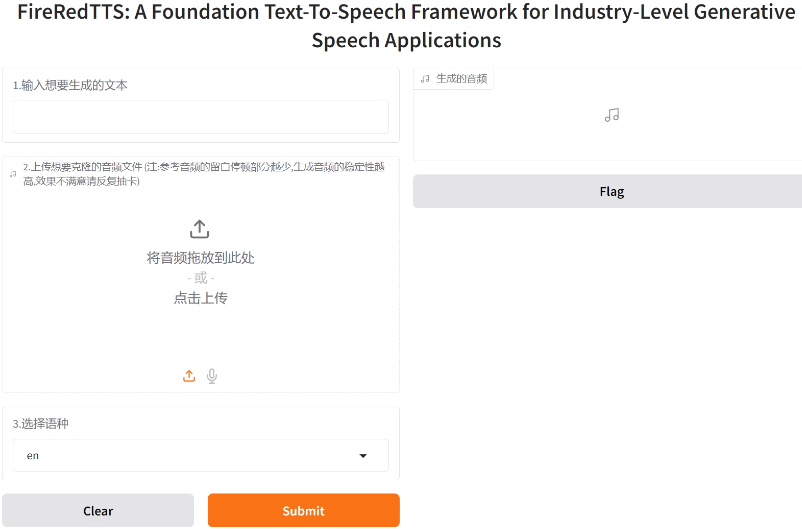Select the orange upload file source icon
Image resolution: width=802 pixels, height=529 pixels.
189,376
